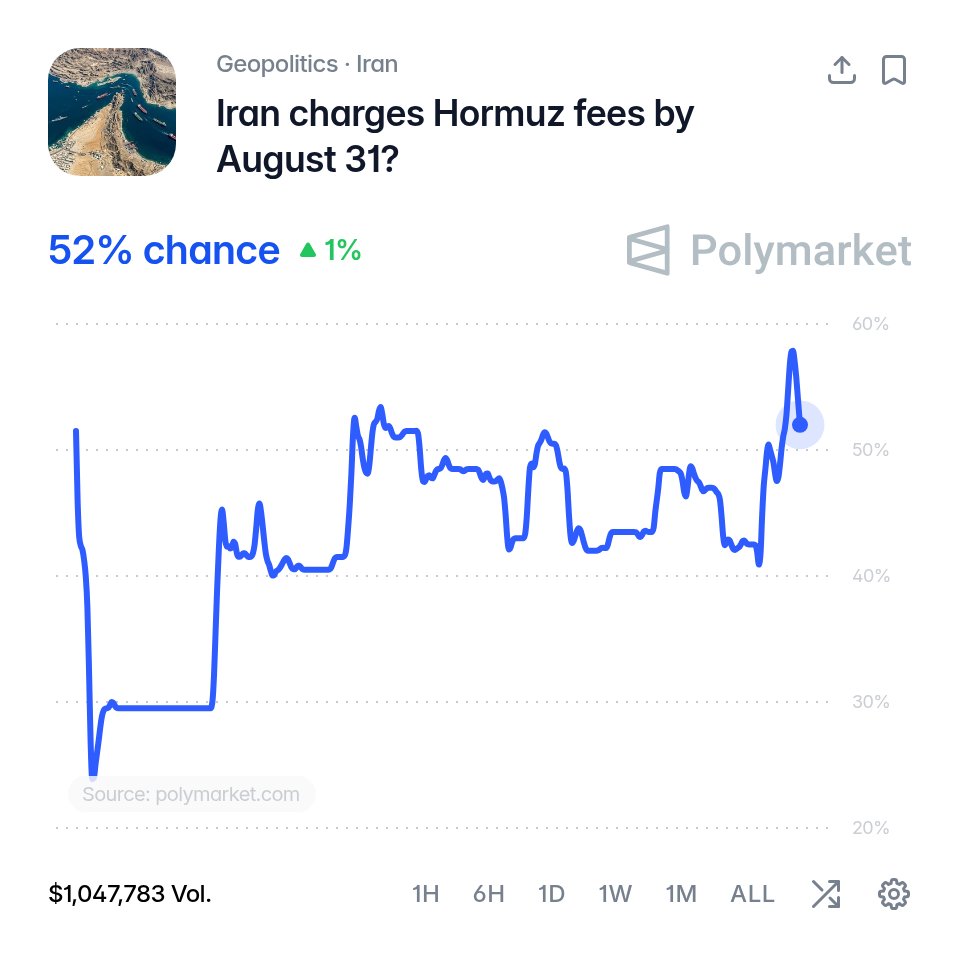Open the Geopolitics category link
Image resolution: width=960 pixels, height=960 pixels.
click(x=277, y=64)
